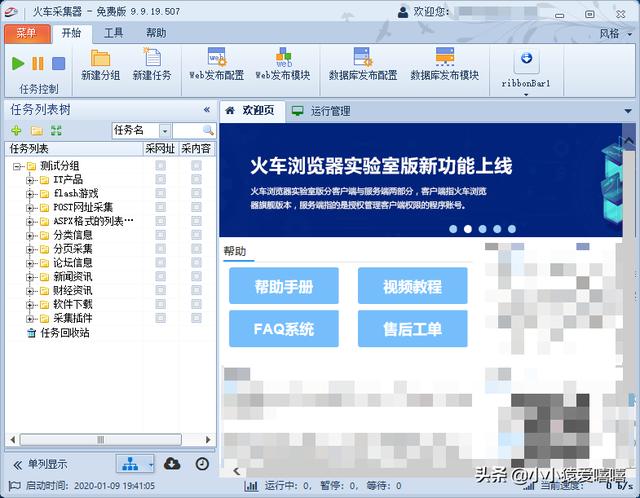Screen dimensions: 640x498
Task: Open the tab list dropdown arrow at right
Action: tap(628, 111)
